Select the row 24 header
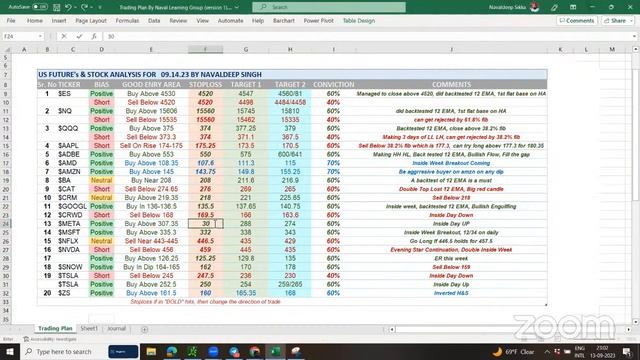The width and height of the screenshot is (640, 360). [6, 224]
